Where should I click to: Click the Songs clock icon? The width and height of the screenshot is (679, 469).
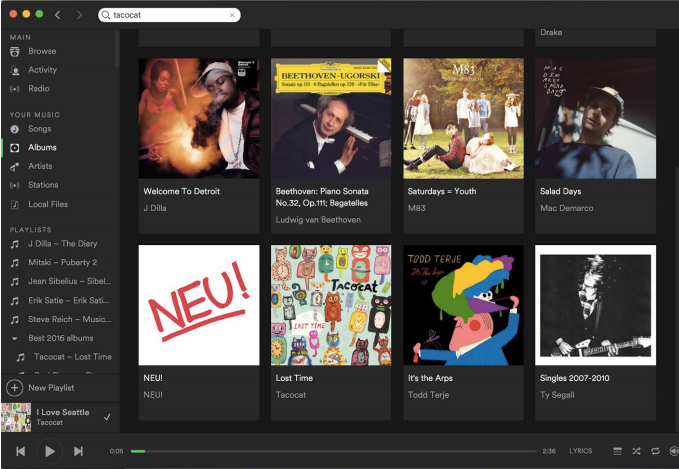[x=15, y=129]
